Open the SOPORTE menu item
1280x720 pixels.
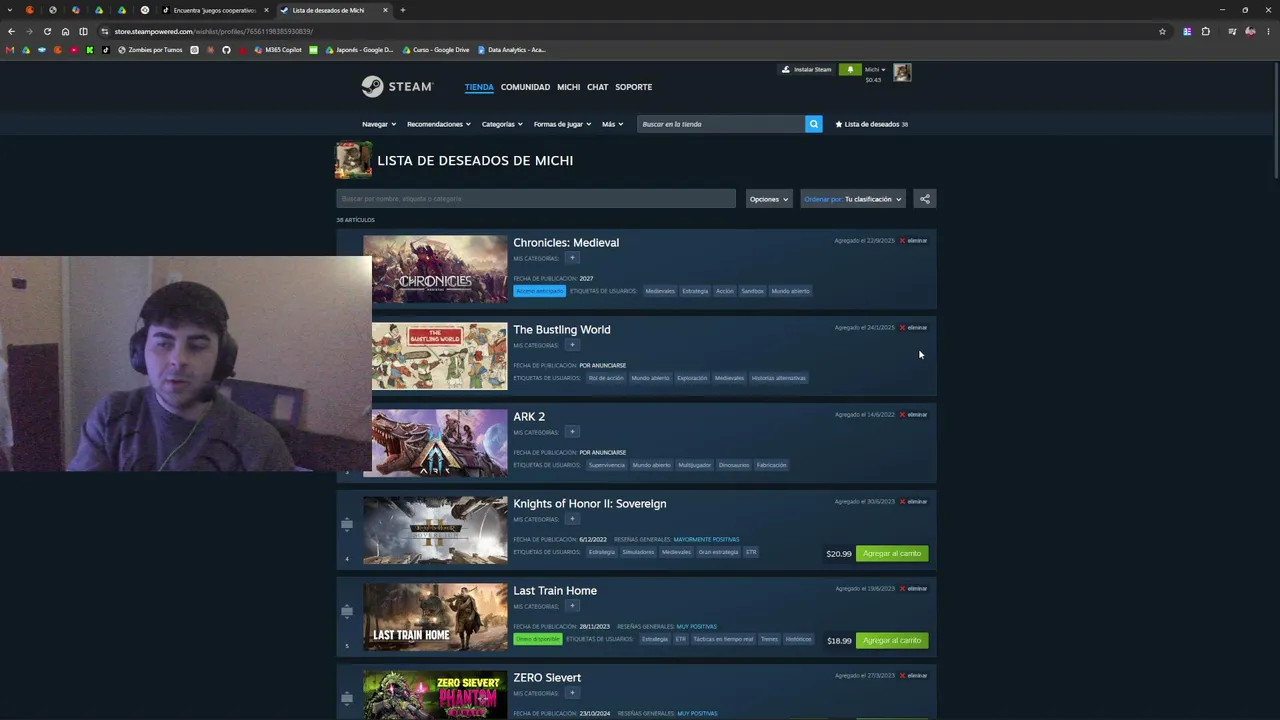point(633,87)
